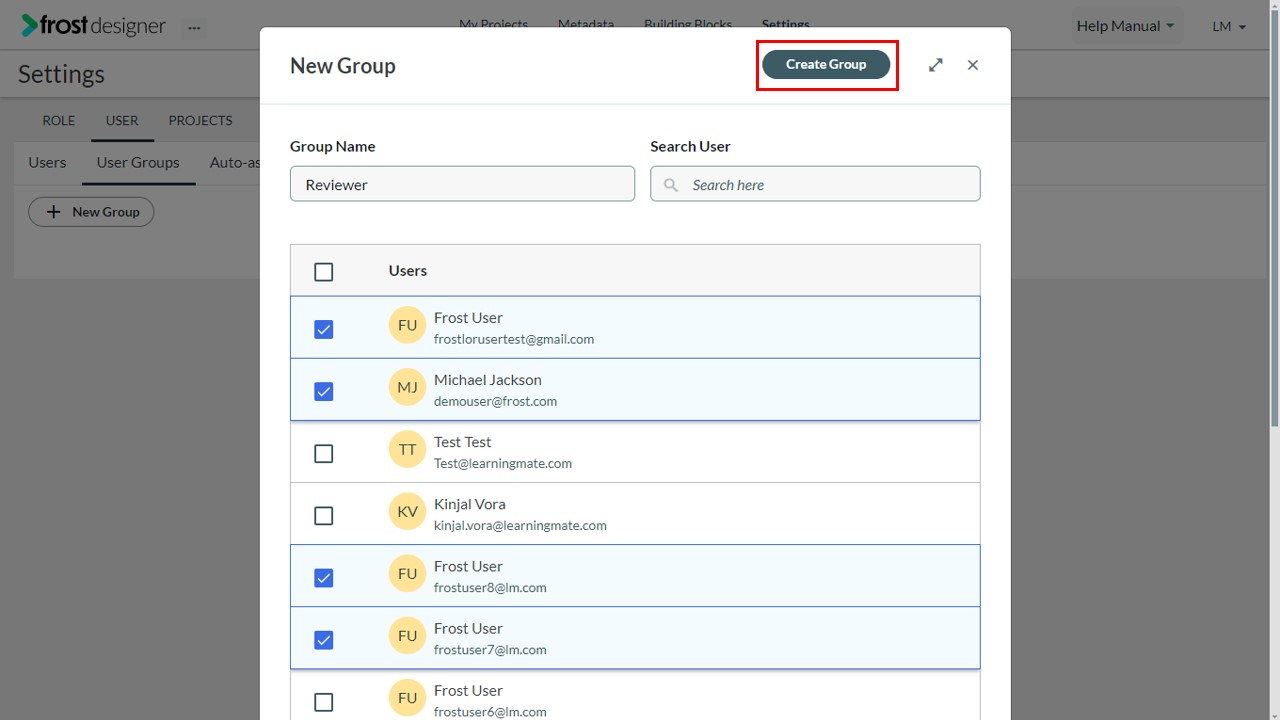This screenshot has height=720, width=1280.
Task: Click the Group Name input field
Action: pyautogui.click(x=462, y=184)
